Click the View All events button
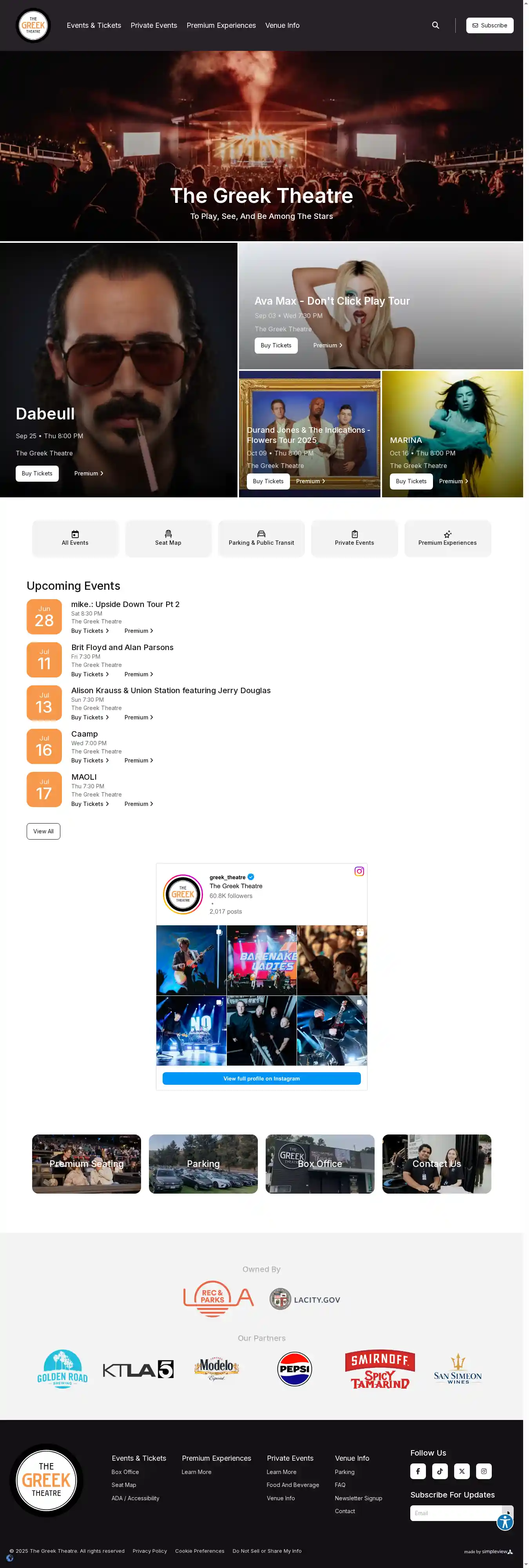Screen dimensions: 529x1568 (x=43, y=831)
